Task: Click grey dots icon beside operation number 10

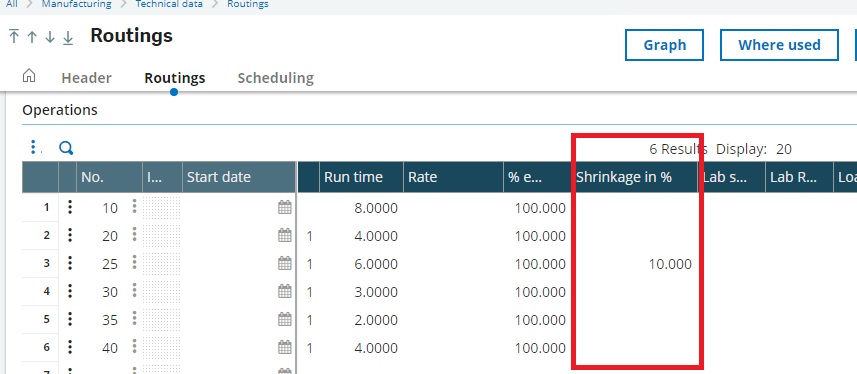Action: [x=134, y=207]
